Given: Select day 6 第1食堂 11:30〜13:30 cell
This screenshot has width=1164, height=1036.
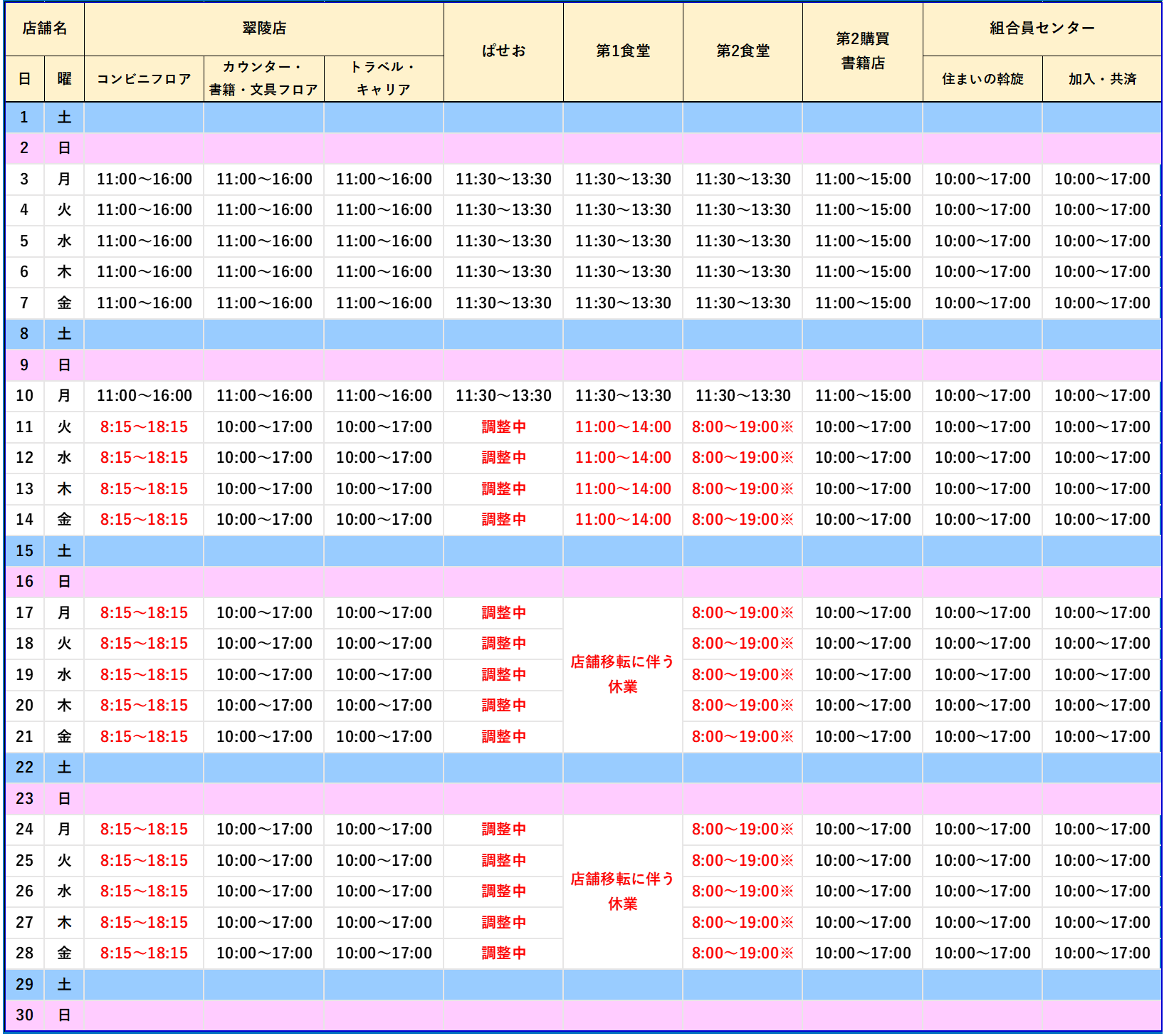Looking at the screenshot, I should pos(623,272).
